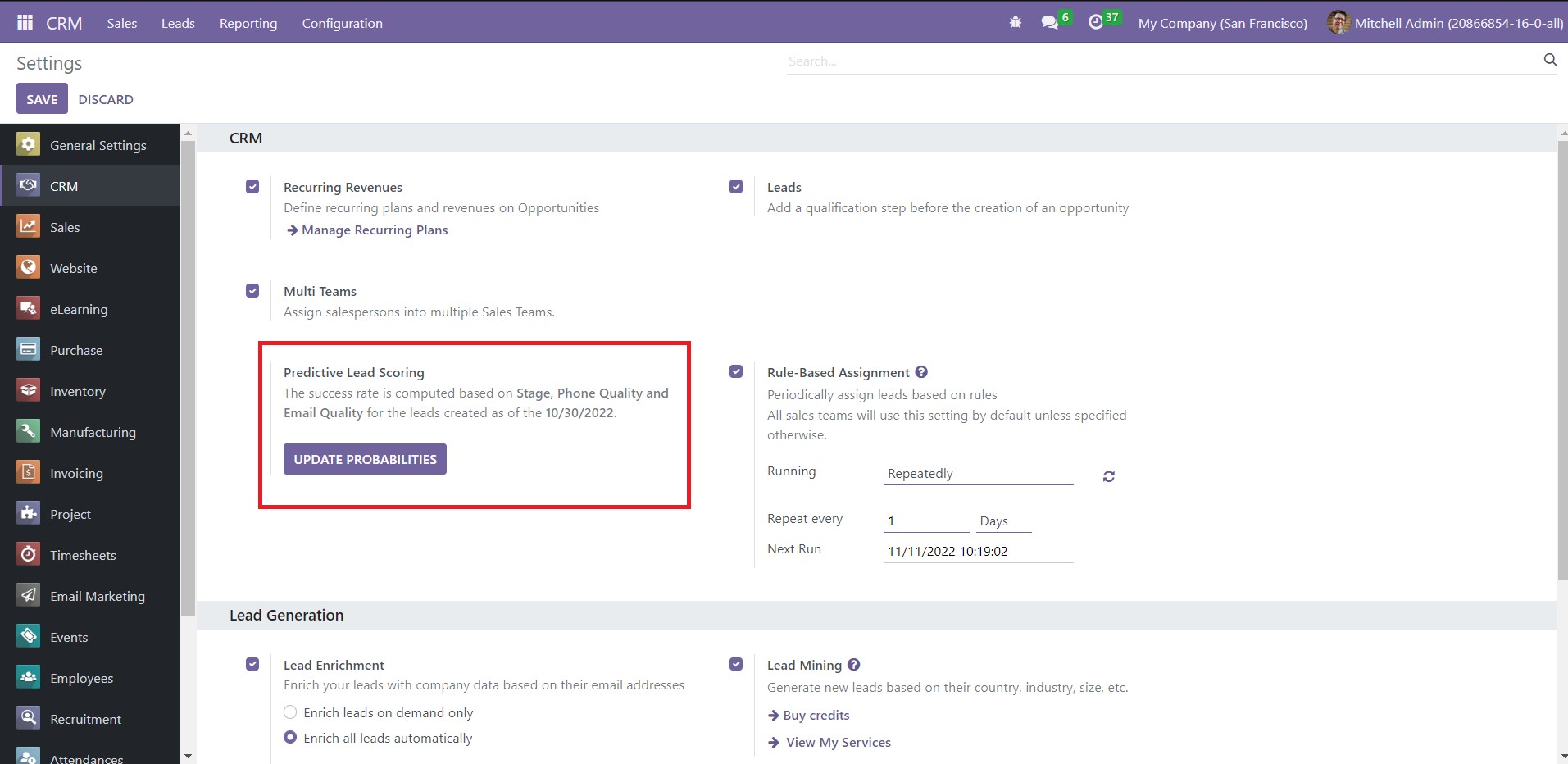Select Enrich leads on demand only

290,712
